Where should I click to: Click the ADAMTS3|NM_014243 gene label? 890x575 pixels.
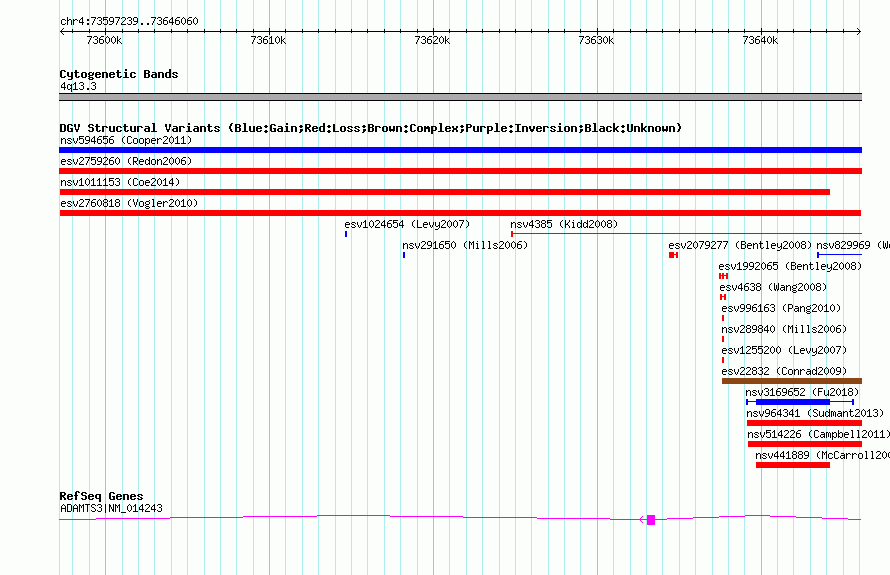coord(111,508)
